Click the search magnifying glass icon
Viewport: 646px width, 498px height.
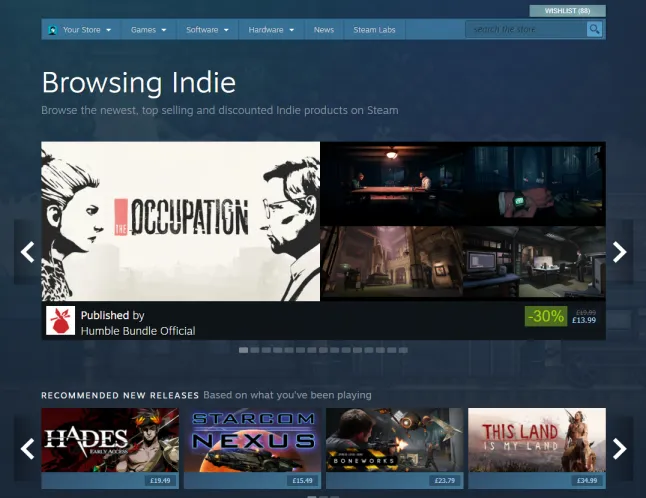[x=594, y=29]
